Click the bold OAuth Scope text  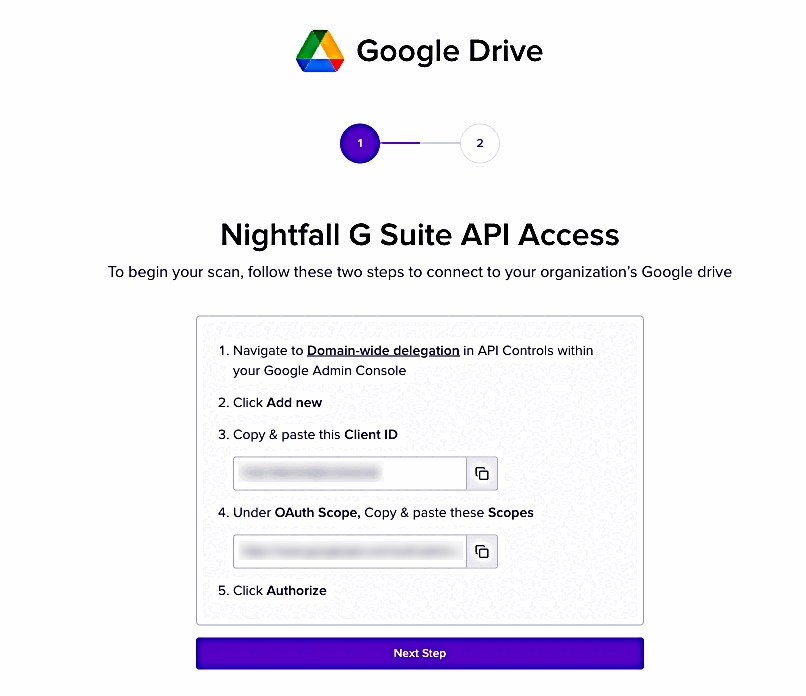pyautogui.click(x=317, y=512)
